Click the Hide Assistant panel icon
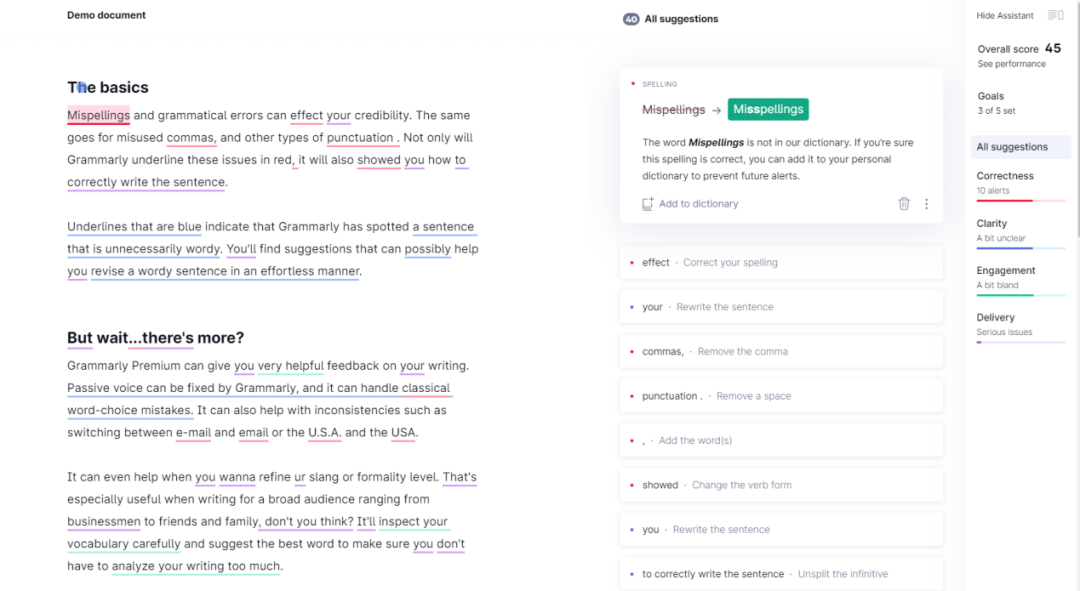1080x591 pixels. click(x=1055, y=15)
